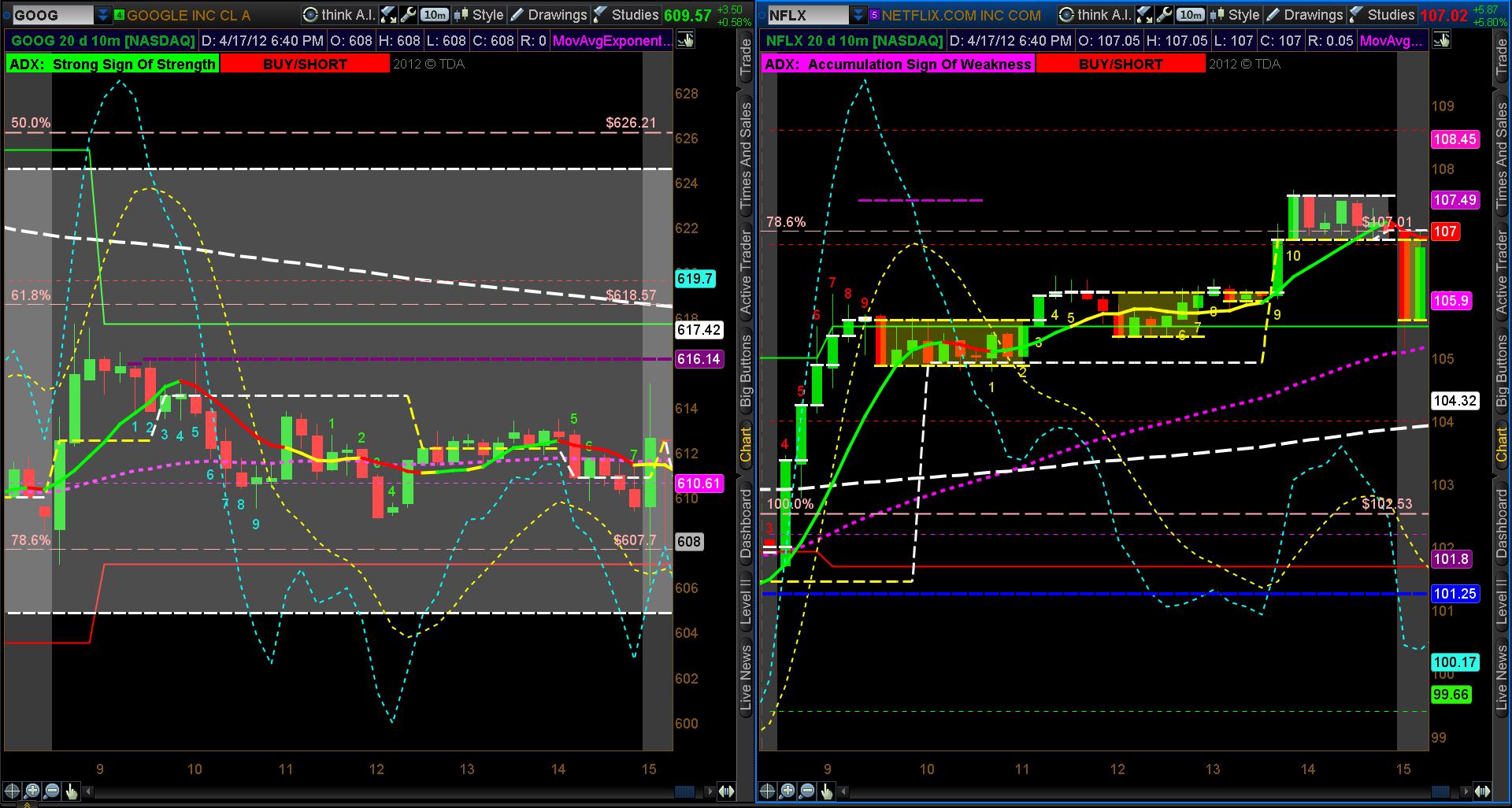Click the 101.25 blue price bubble on NFLX axis
The height and width of the screenshot is (808, 1512).
(x=1455, y=594)
